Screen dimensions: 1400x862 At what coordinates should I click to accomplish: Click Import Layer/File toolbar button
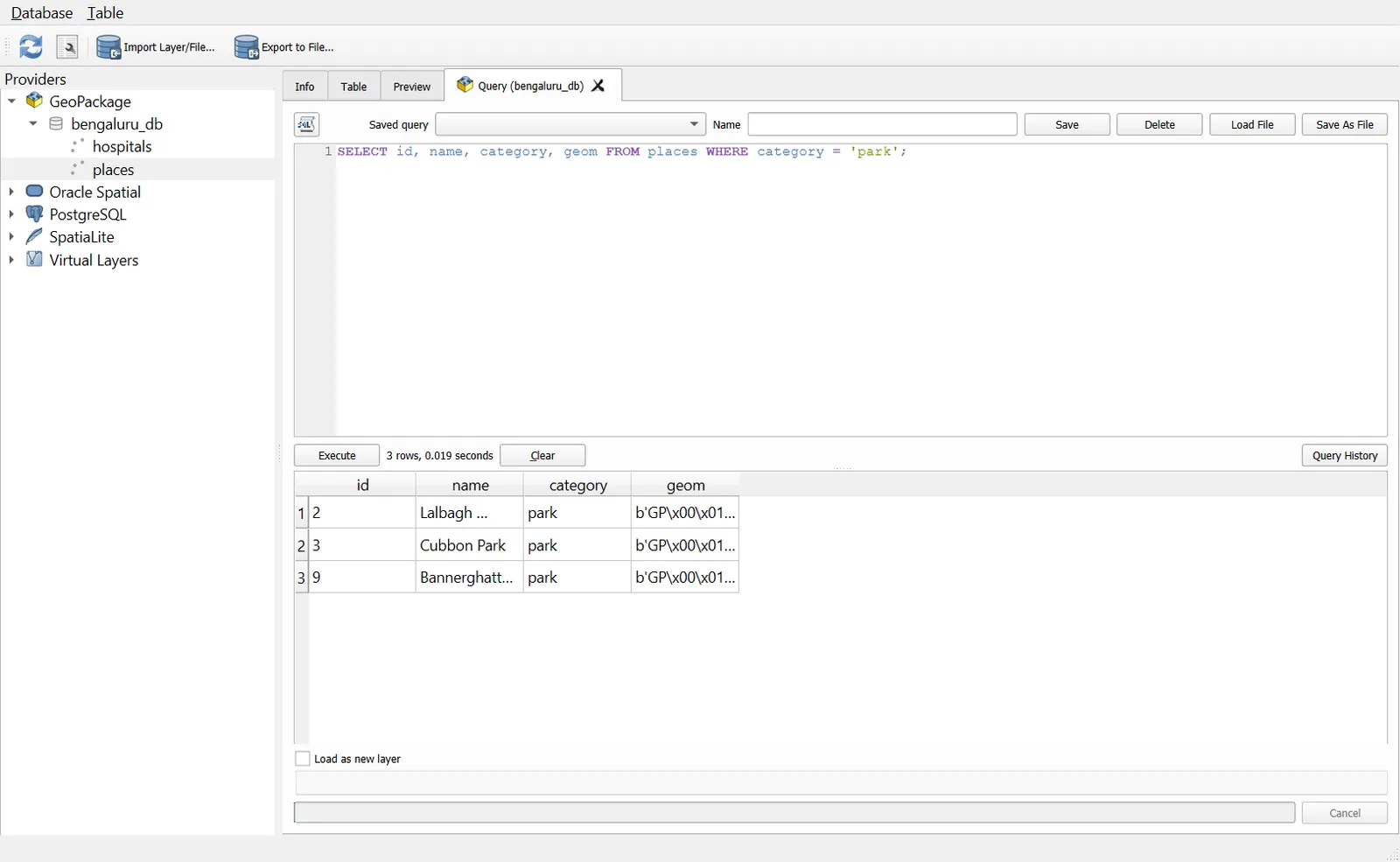[x=156, y=47]
